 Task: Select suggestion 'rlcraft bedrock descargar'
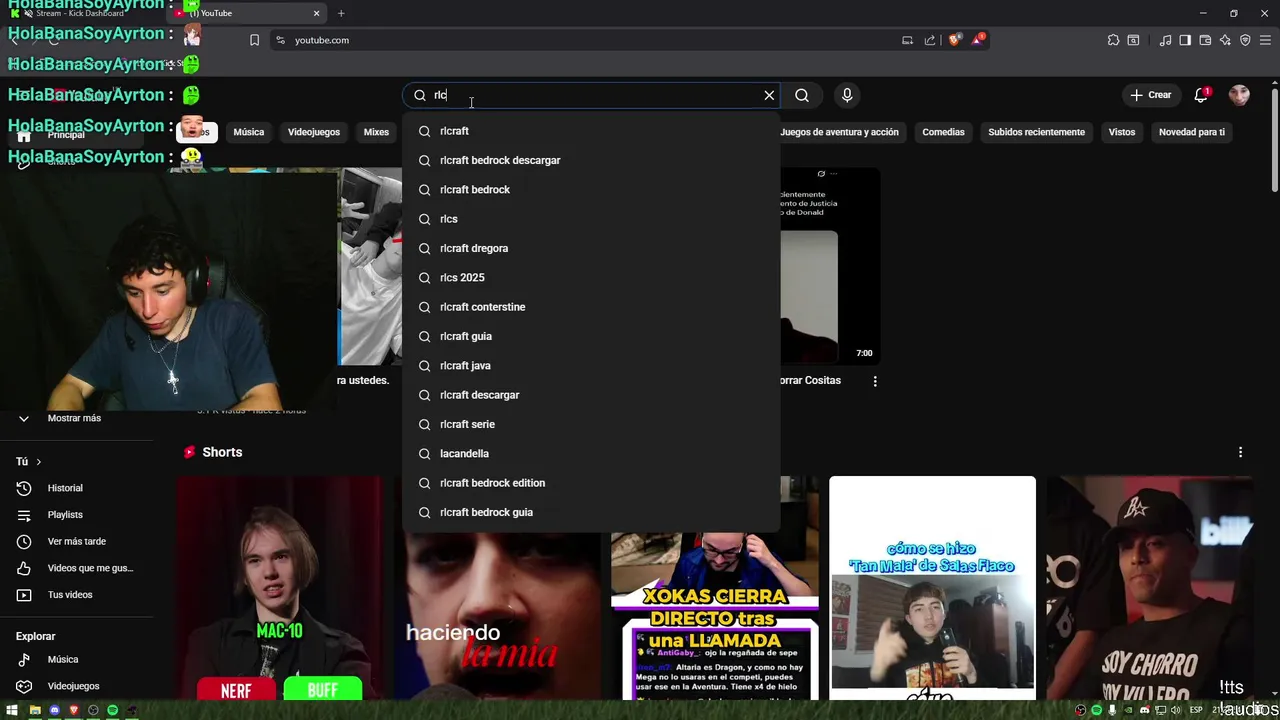click(591, 160)
